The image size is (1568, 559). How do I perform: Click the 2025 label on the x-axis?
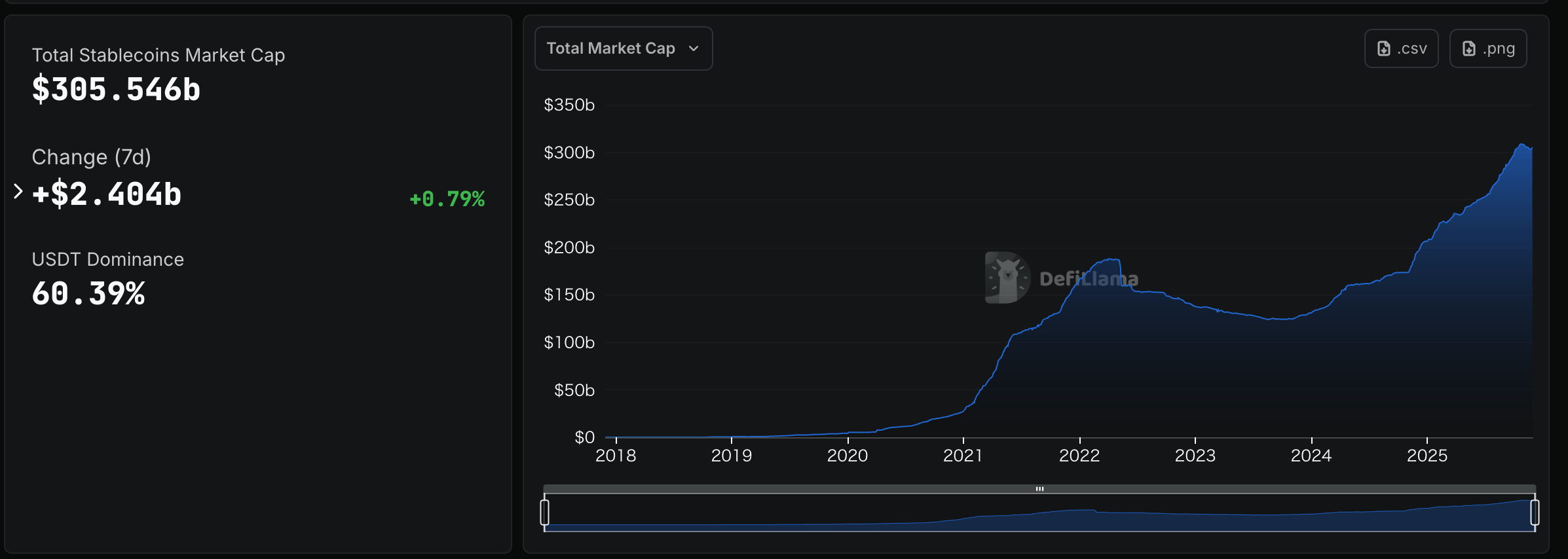[1427, 456]
